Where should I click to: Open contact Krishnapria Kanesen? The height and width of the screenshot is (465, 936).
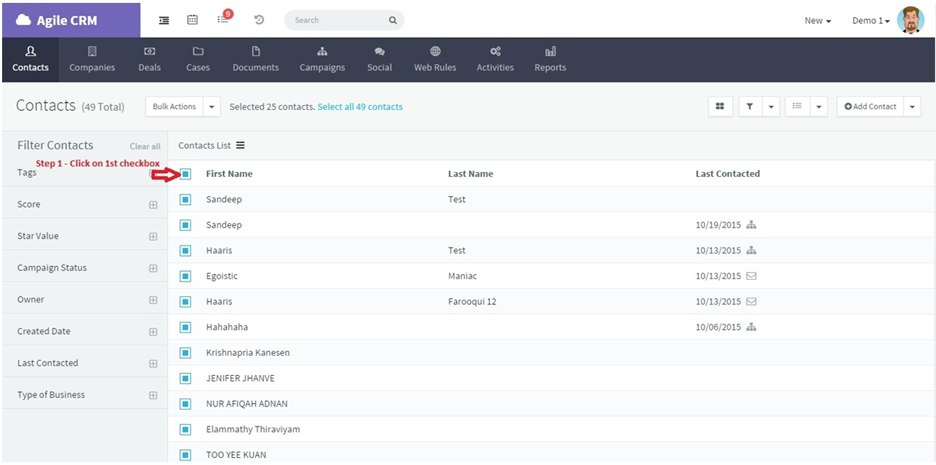coord(248,353)
